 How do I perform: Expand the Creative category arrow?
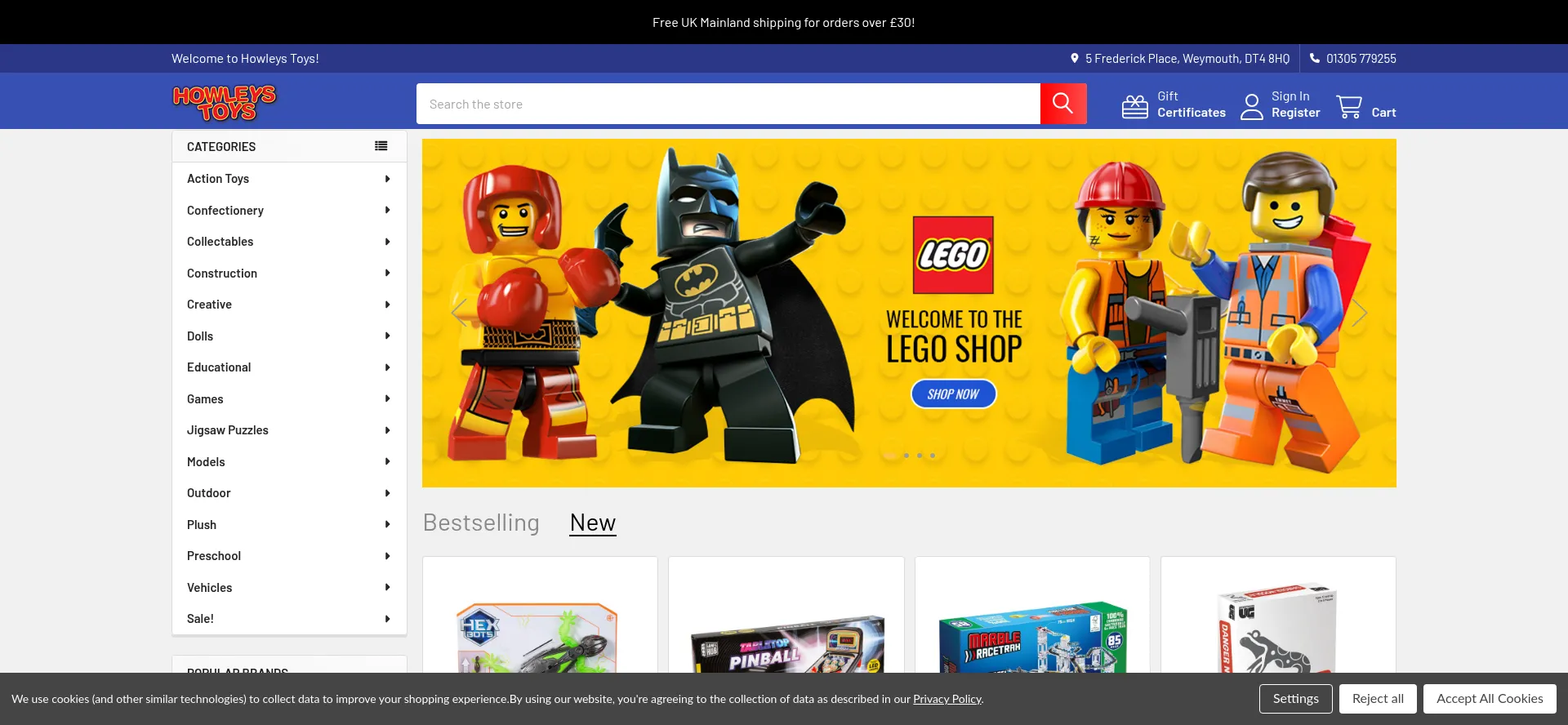point(387,305)
